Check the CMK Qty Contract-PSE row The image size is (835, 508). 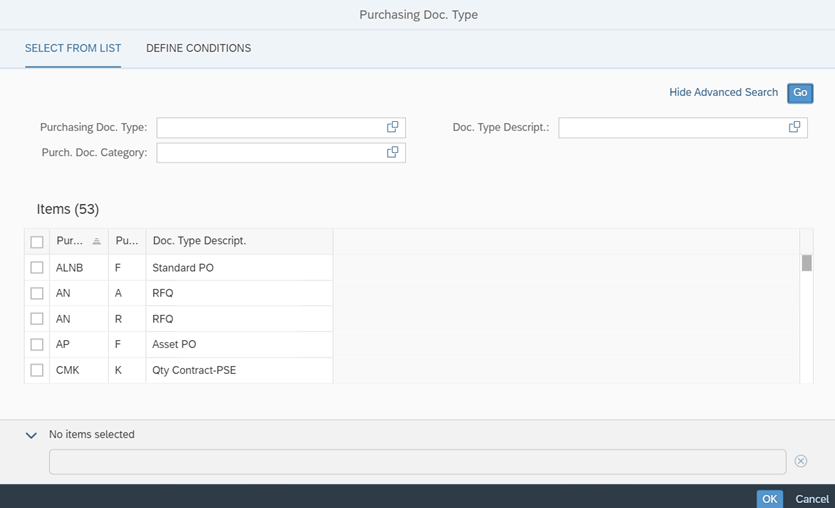(x=37, y=370)
